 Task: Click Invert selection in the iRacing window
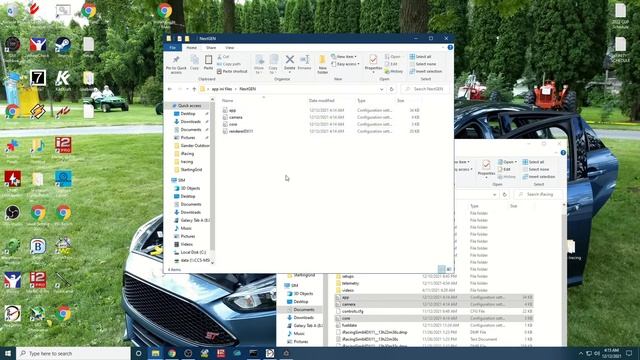(x=539, y=177)
